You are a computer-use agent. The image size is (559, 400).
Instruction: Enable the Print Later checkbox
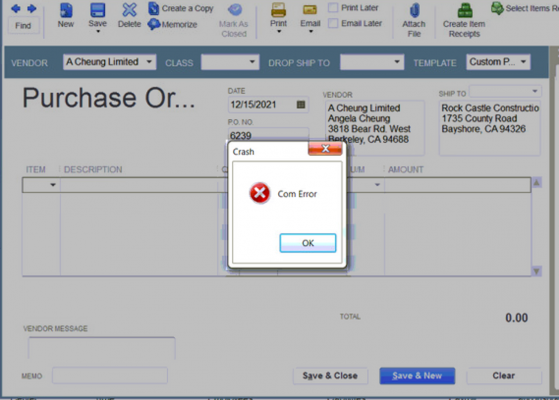[x=333, y=7]
